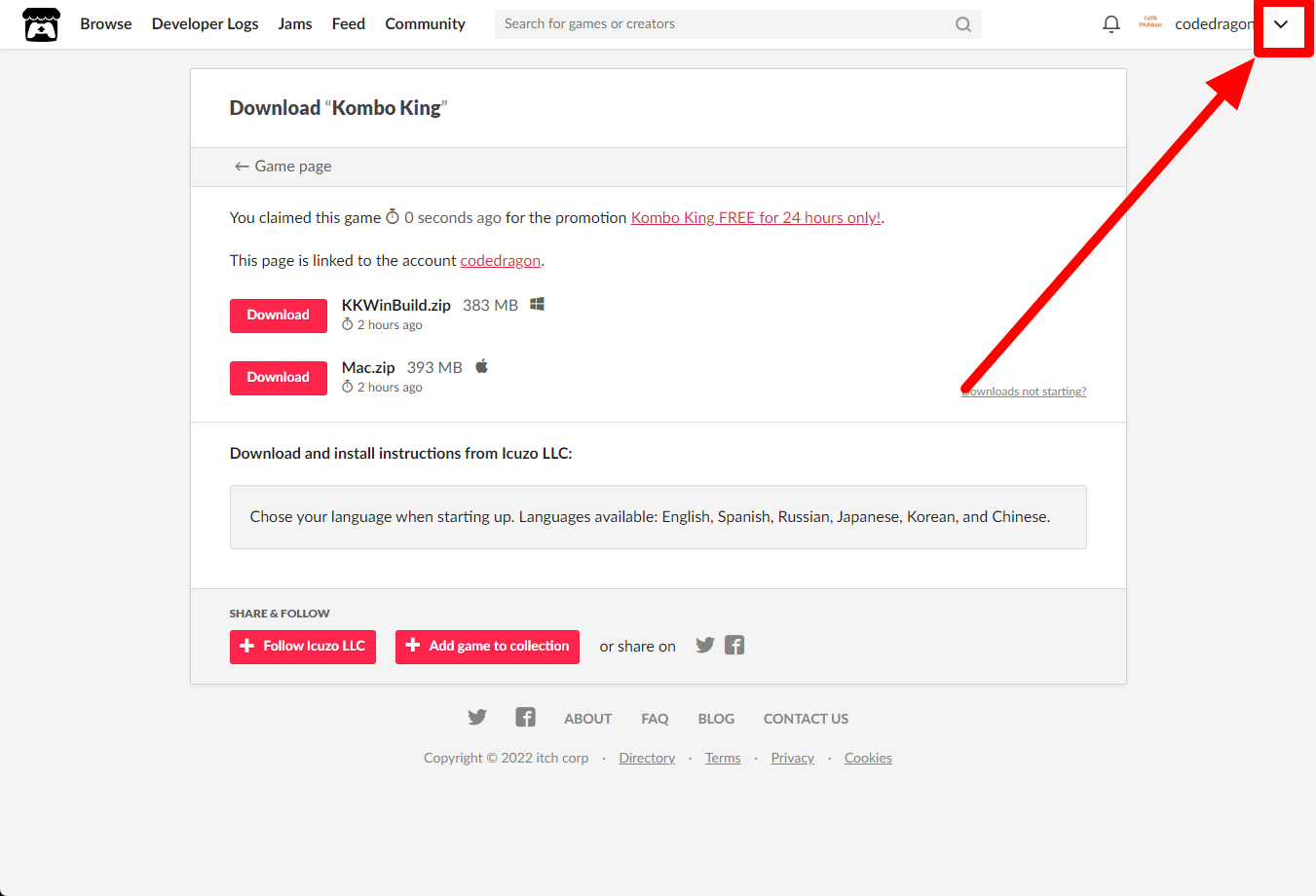Open the BLOG footer link
1316x896 pixels.
pyautogui.click(x=716, y=719)
